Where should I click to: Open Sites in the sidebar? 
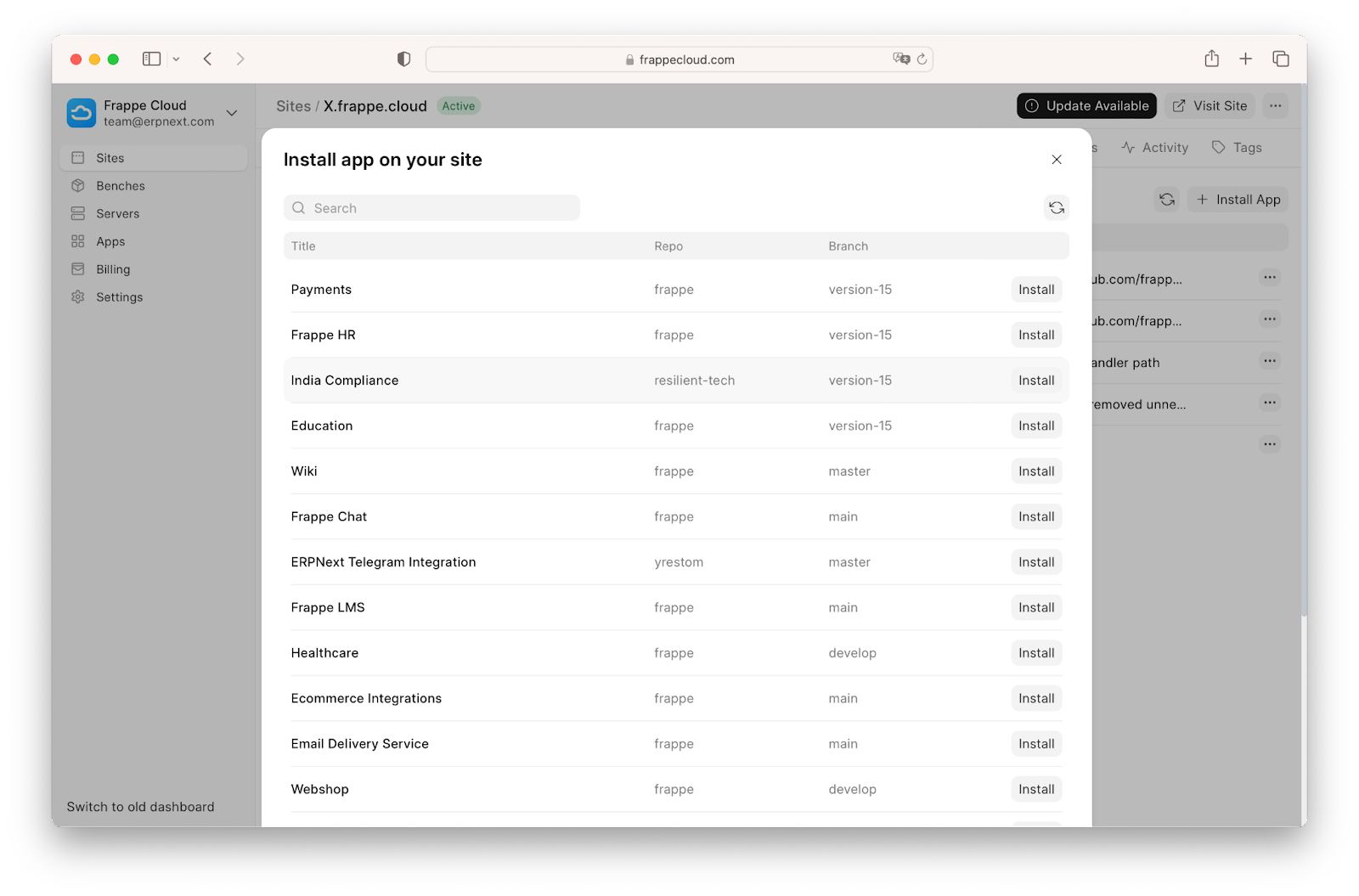click(x=154, y=158)
